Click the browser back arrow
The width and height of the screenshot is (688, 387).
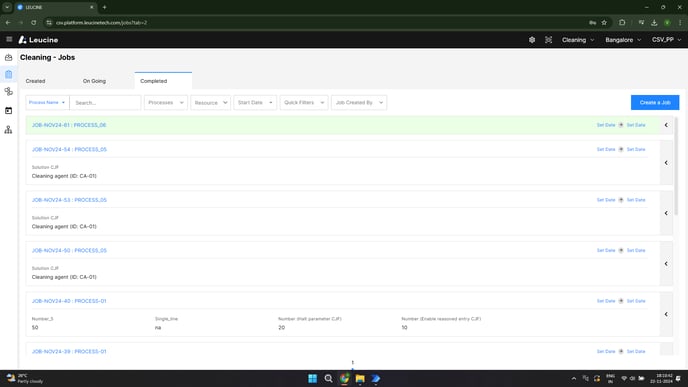[x=8, y=22]
